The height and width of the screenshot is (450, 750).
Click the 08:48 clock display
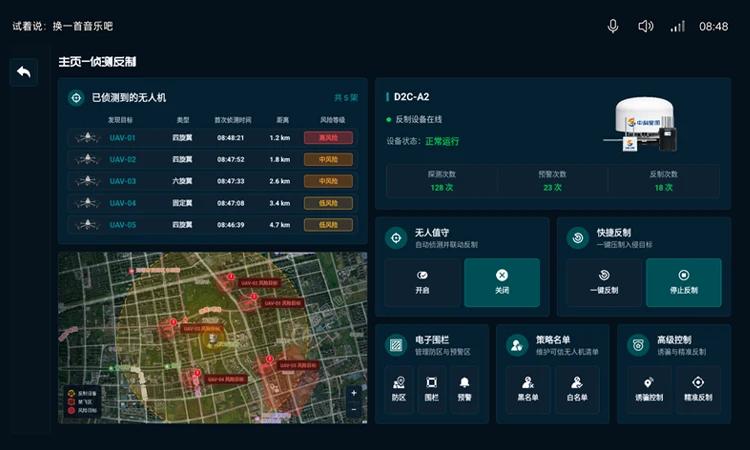pos(714,26)
